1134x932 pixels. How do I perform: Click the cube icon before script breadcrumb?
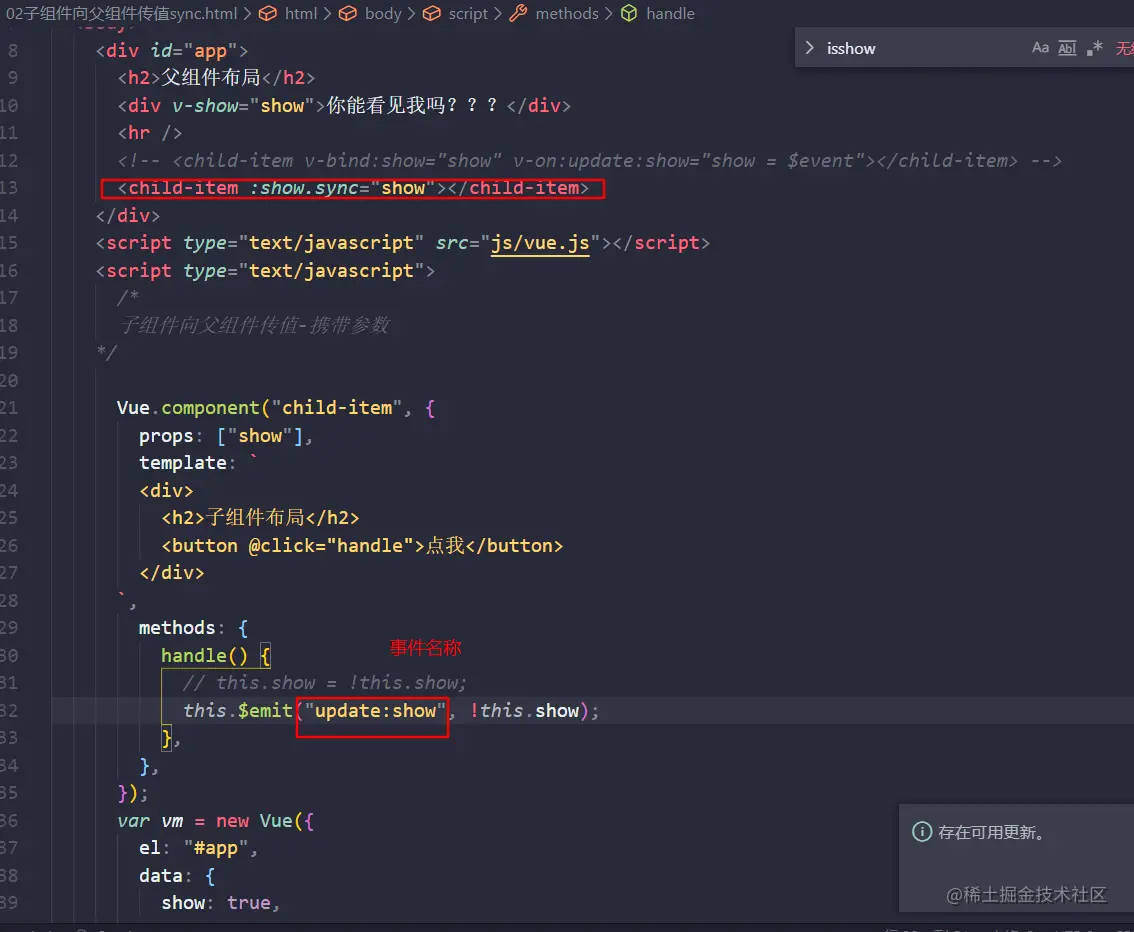(432, 13)
